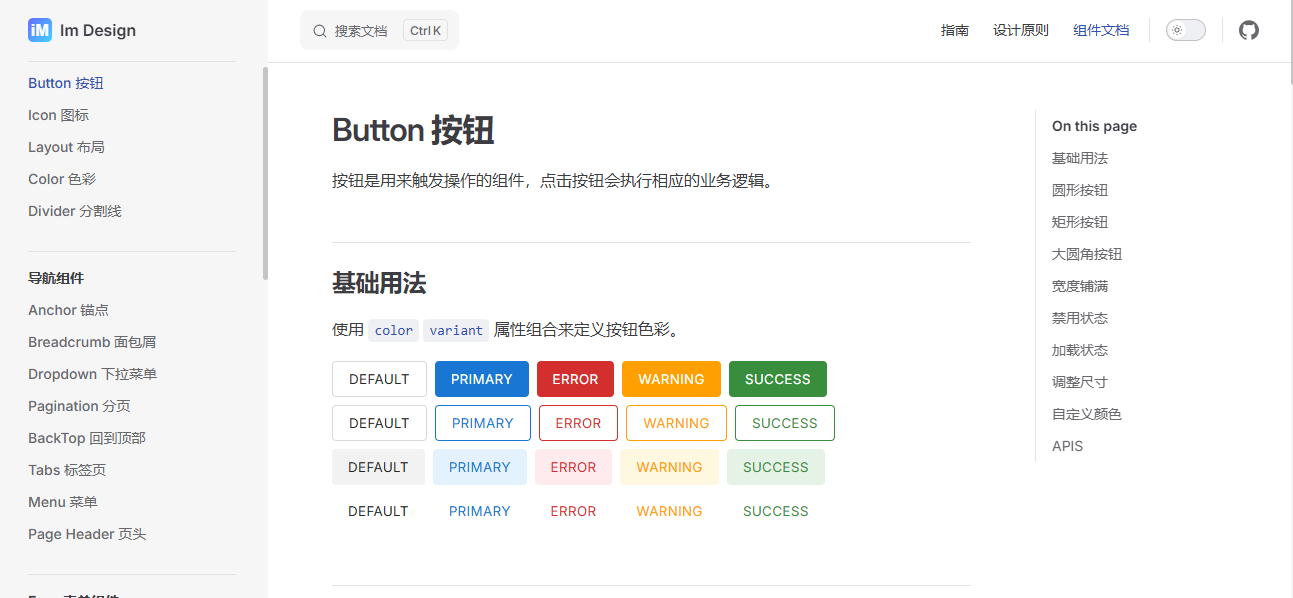Open Tabs 标签页 sidebar page
Viewport: 1293px width, 598px height.
67,470
